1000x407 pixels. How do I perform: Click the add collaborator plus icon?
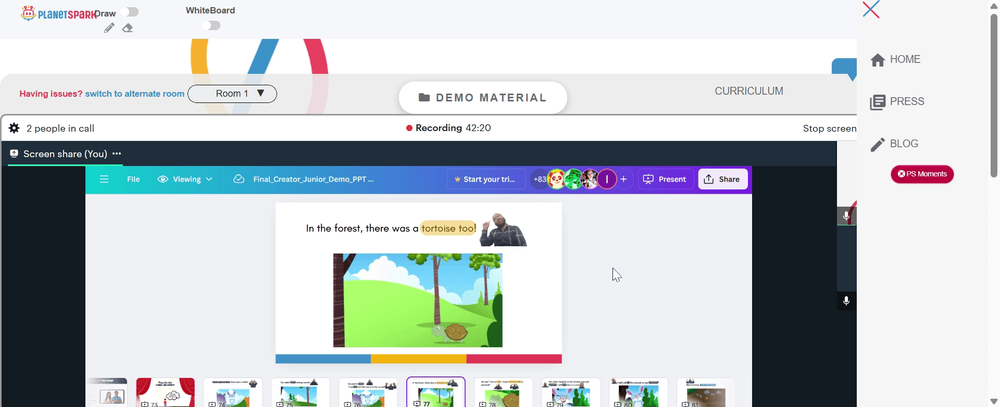(x=624, y=179)
